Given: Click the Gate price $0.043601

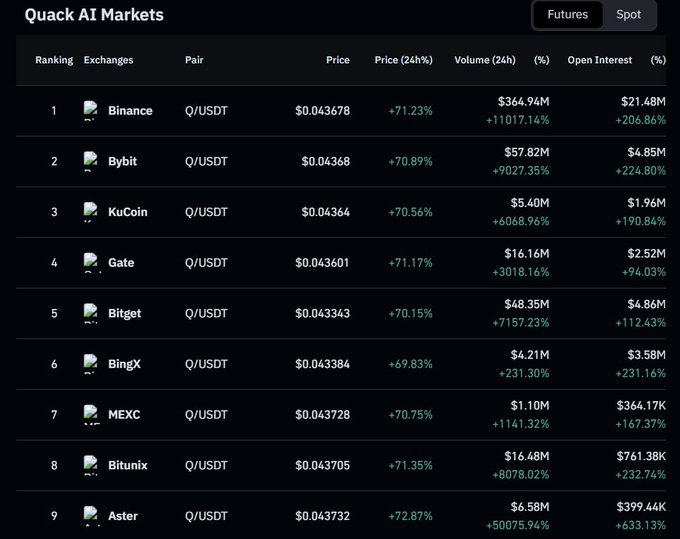Looking at the screenshot, I should click(x=322, y=263).
